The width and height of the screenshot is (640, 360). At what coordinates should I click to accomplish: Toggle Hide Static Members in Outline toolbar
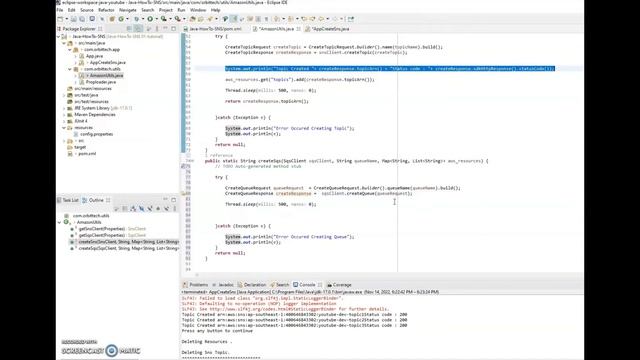pos(150,209)
